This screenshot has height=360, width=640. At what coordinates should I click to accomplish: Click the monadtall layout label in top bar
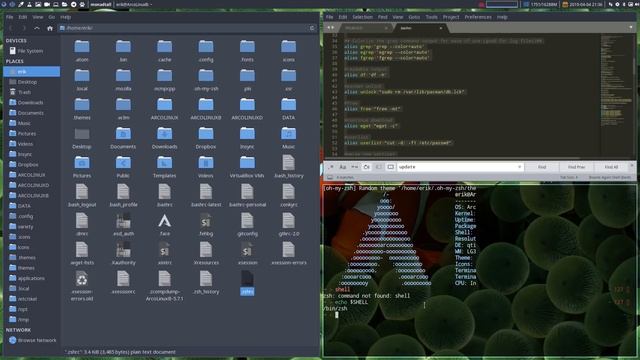(x=101, y=4)
